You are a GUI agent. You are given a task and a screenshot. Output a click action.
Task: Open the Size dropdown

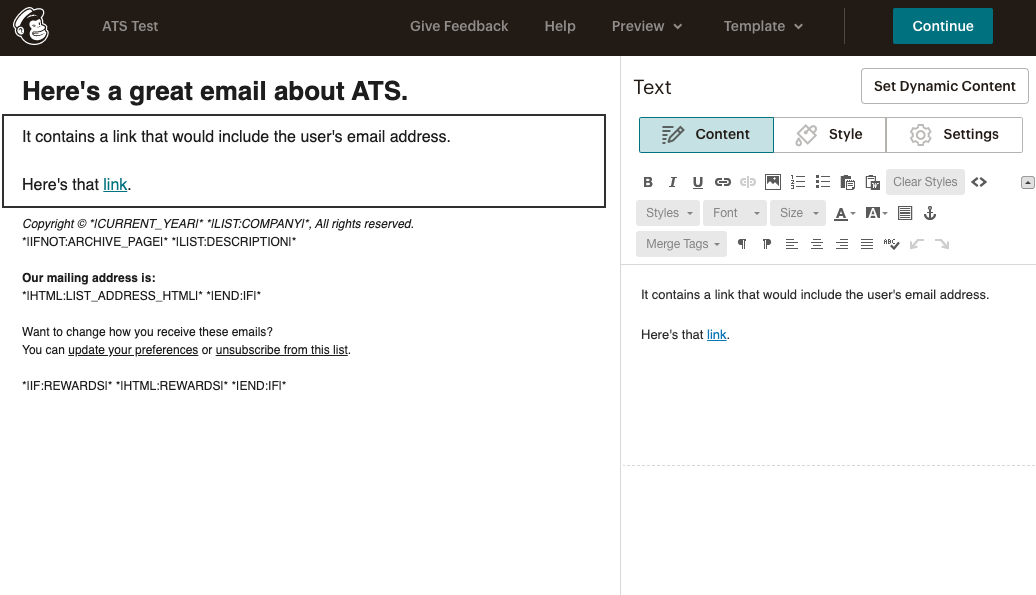point(798,213)
